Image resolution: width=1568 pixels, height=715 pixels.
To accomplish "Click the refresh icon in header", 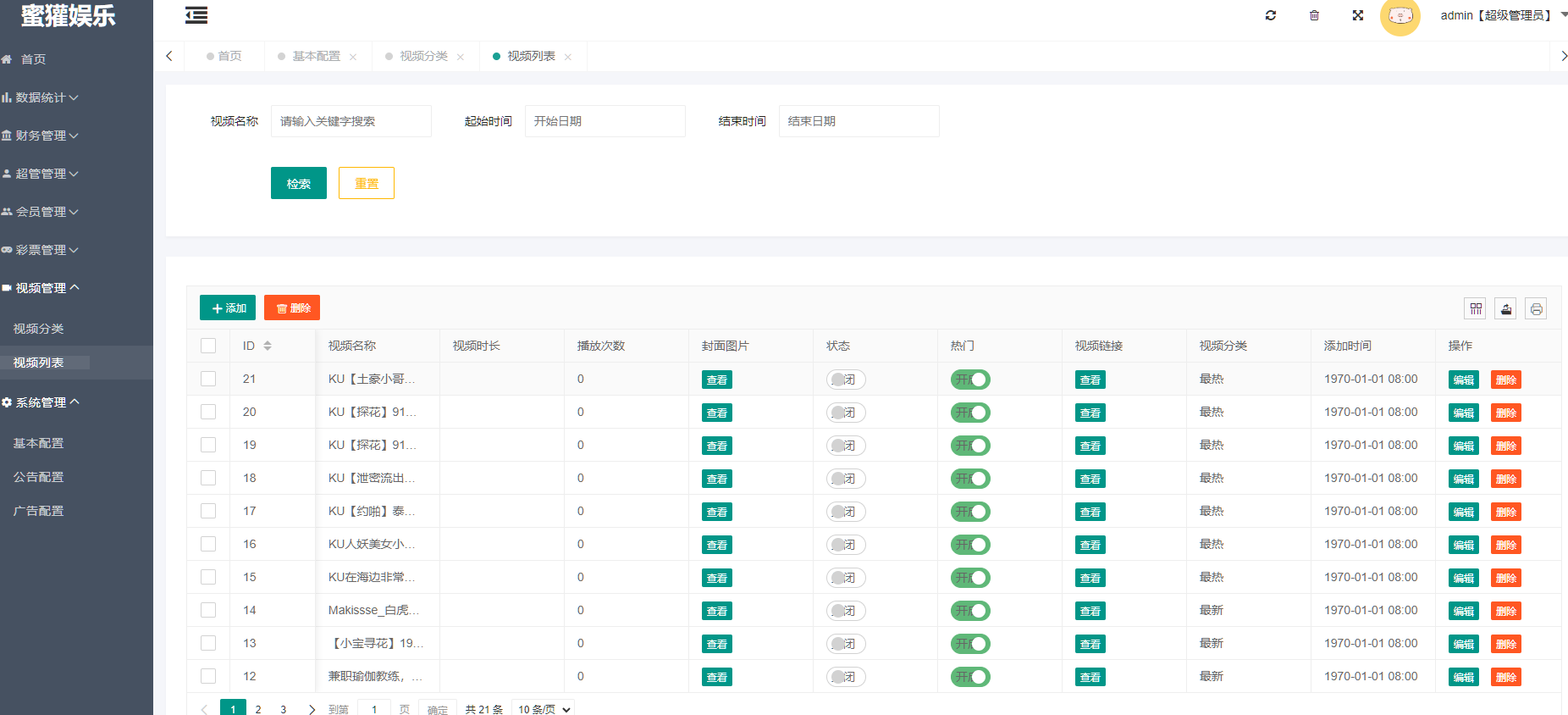I will tap(1270, 15).
